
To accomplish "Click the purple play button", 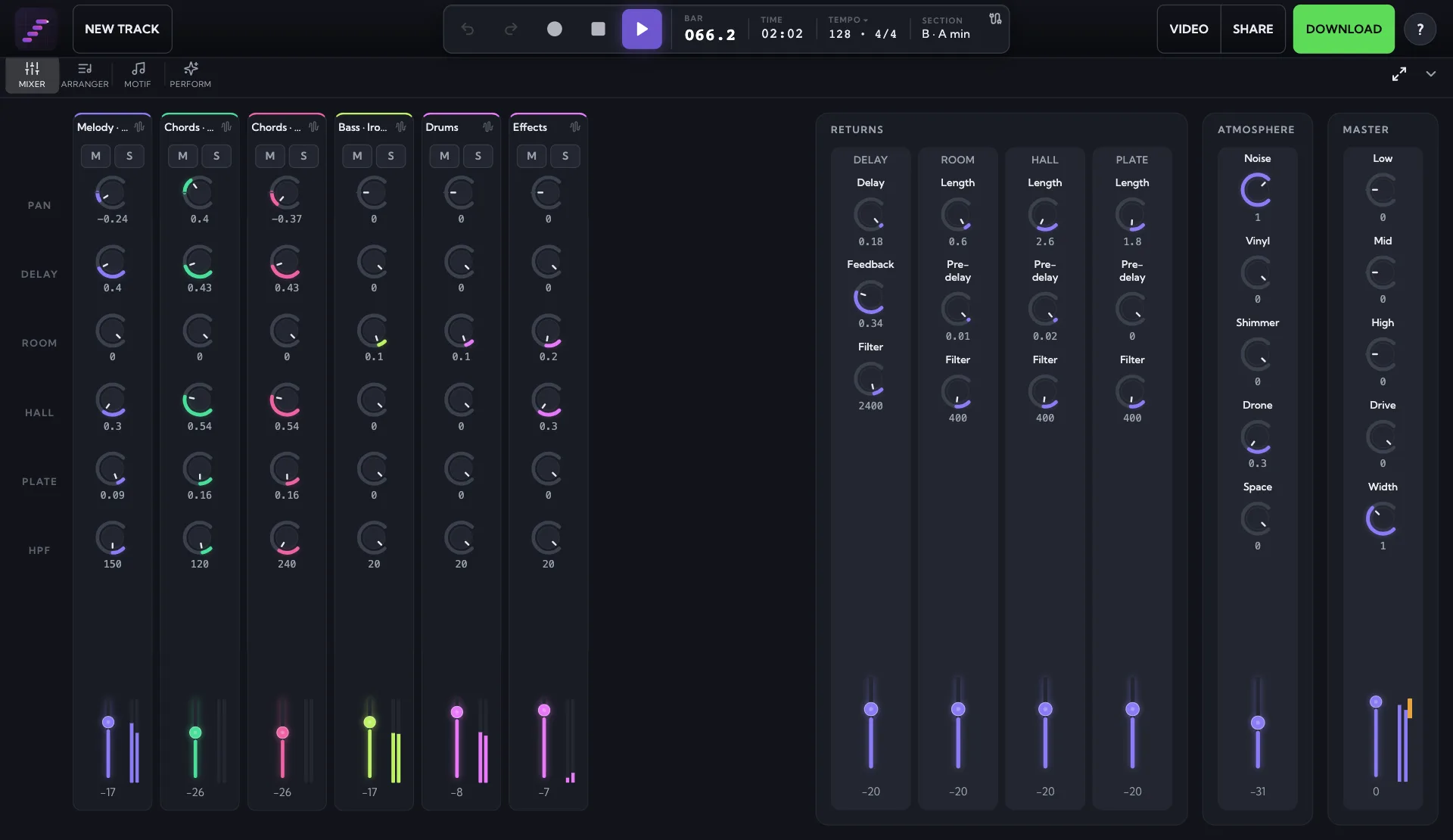I will coord(642,29).
